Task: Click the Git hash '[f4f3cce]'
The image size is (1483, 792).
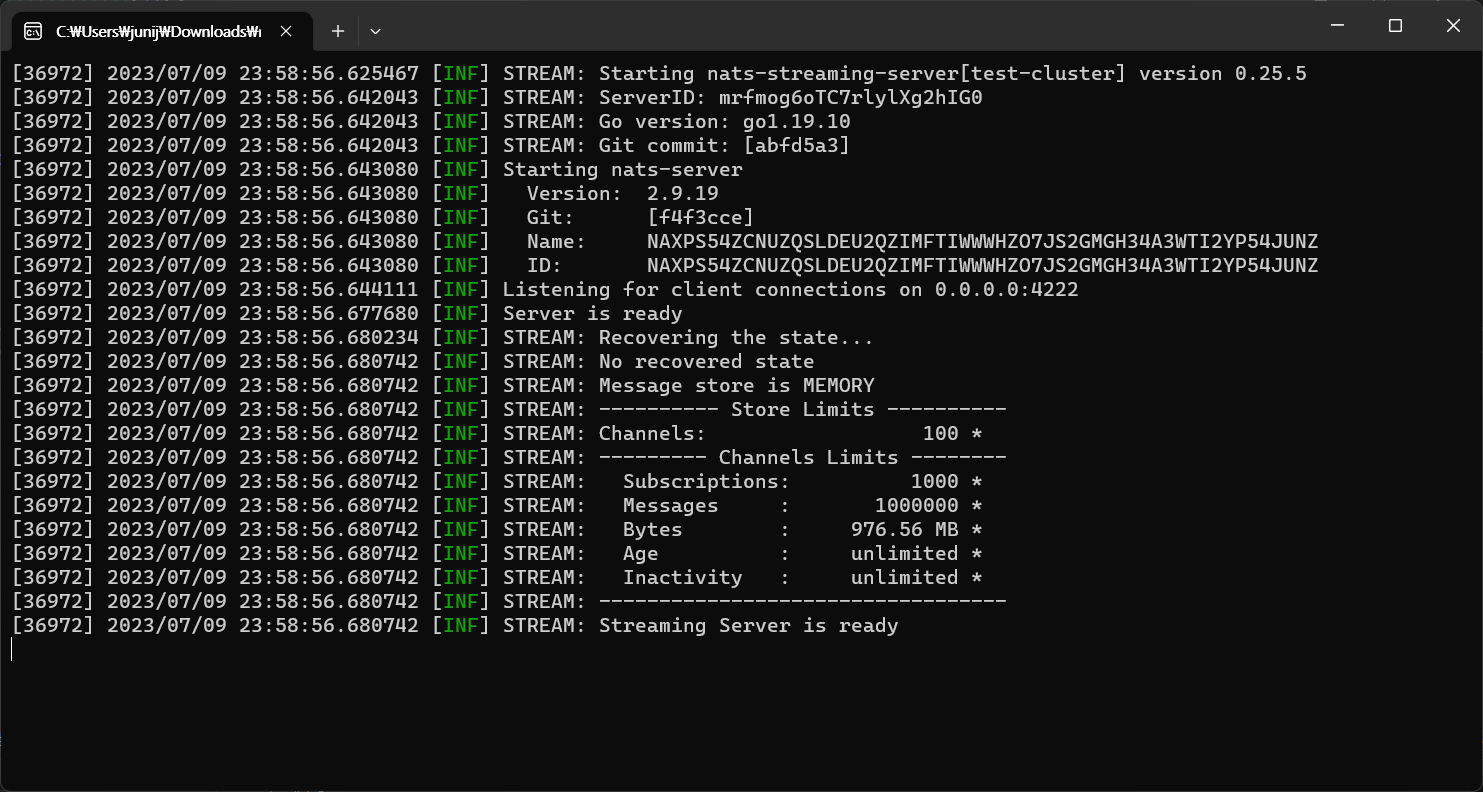Action: click(701, 218)
